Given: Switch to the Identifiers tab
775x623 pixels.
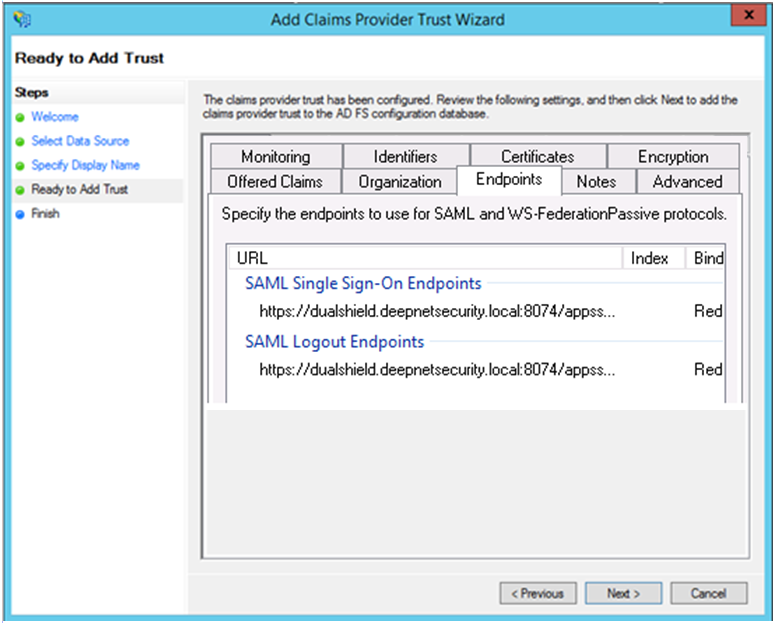Looking at the screenshot, I should click(405, 157).
